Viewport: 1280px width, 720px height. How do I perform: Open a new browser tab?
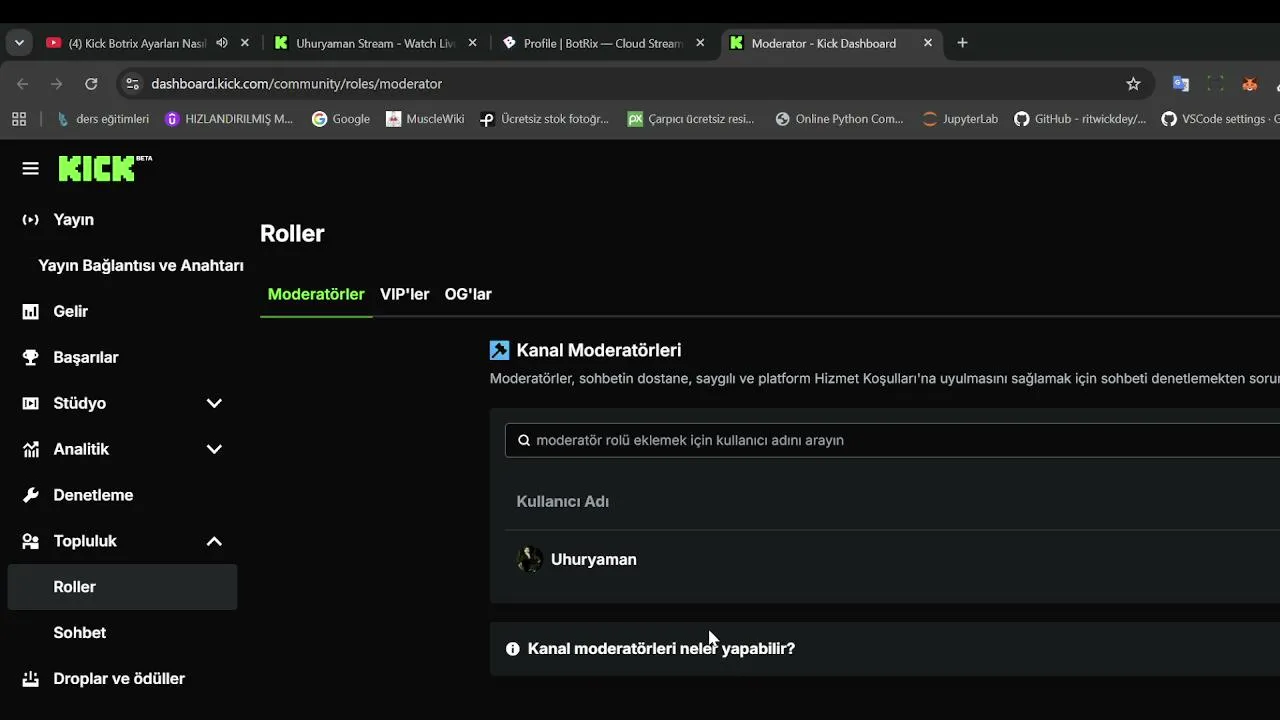[x=962, y=43]
